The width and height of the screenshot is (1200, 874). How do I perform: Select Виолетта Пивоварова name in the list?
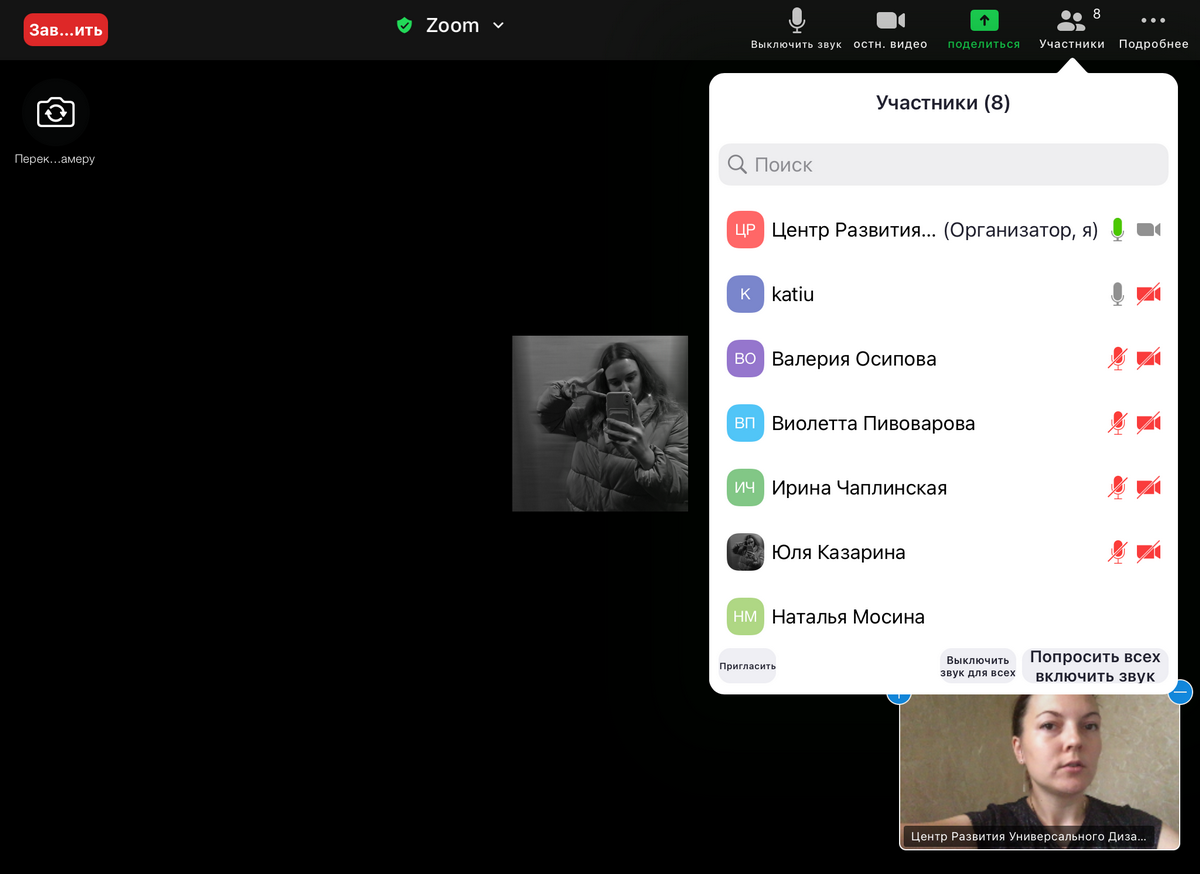[873, 424]
